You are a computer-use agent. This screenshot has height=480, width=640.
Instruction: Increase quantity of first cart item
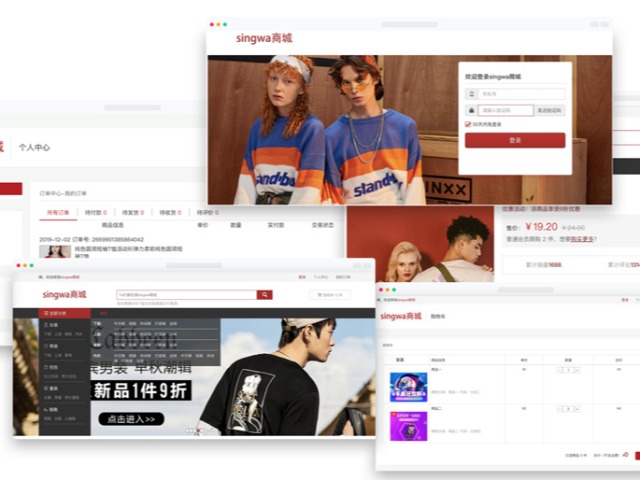tap(577, 370)
